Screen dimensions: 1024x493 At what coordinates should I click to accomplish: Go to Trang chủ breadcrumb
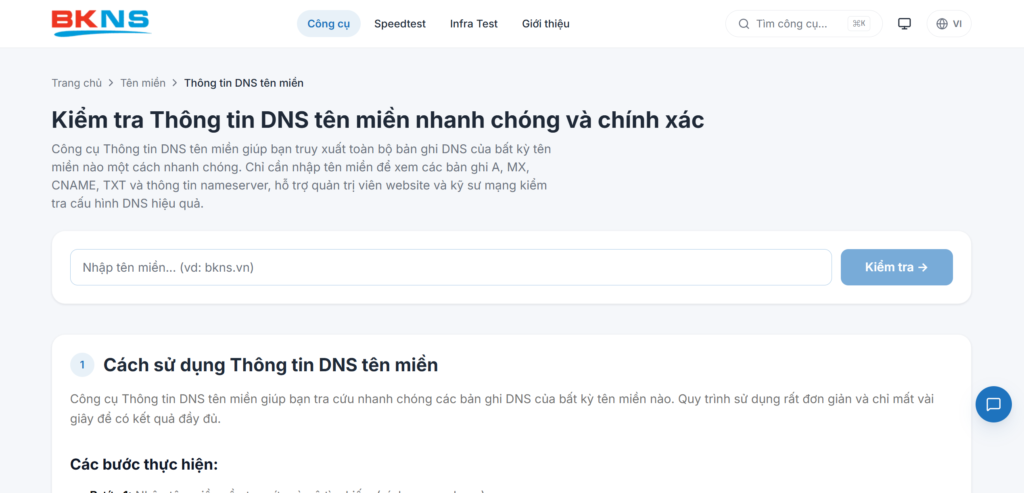coord(76,83)
